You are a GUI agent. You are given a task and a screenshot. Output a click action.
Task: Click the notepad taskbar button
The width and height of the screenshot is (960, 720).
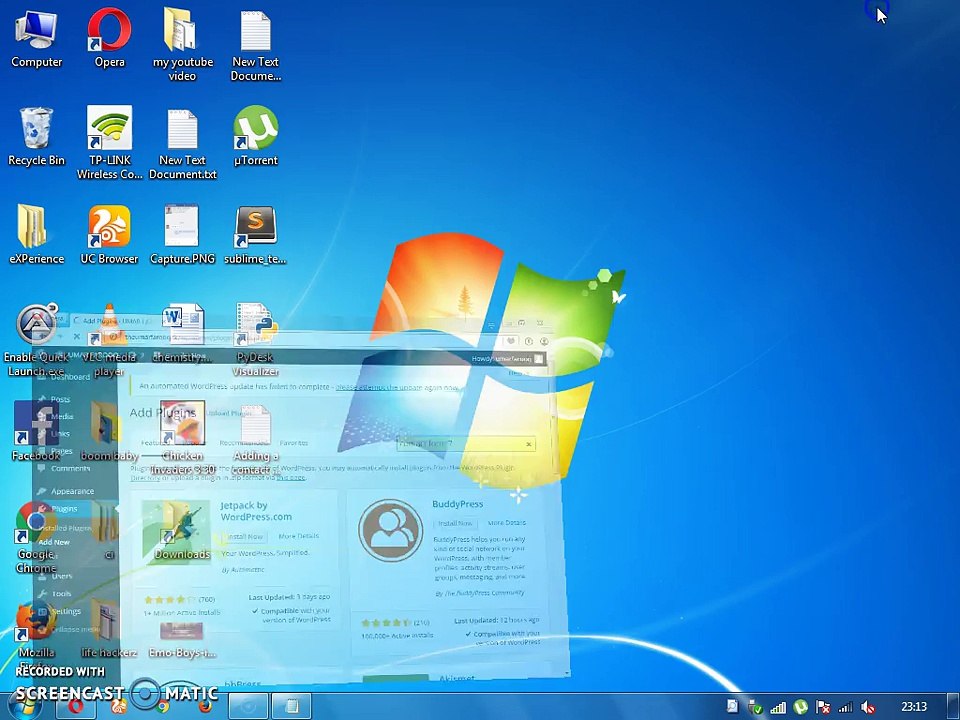coord(292,707)
